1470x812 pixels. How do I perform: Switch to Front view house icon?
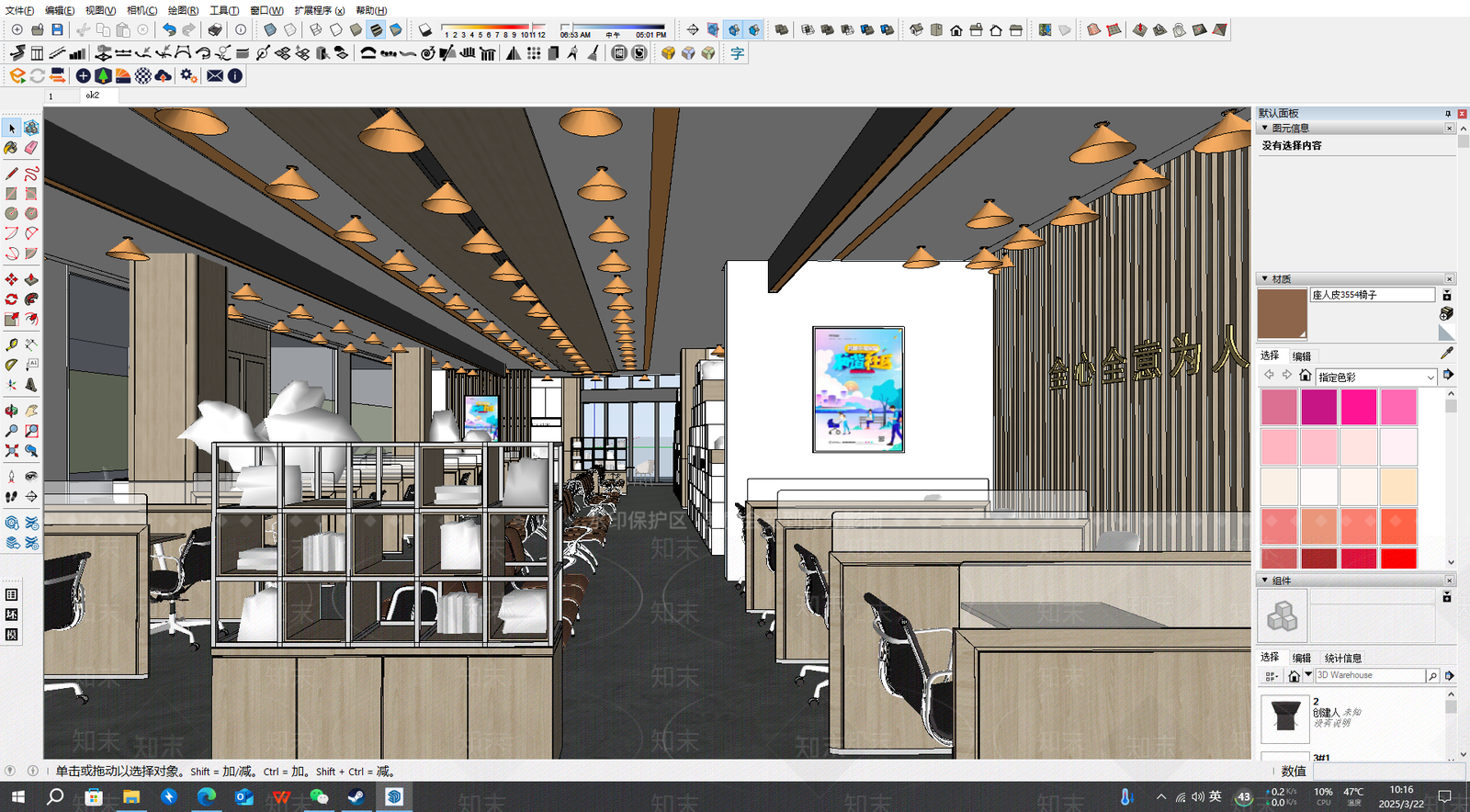point(956,30)
